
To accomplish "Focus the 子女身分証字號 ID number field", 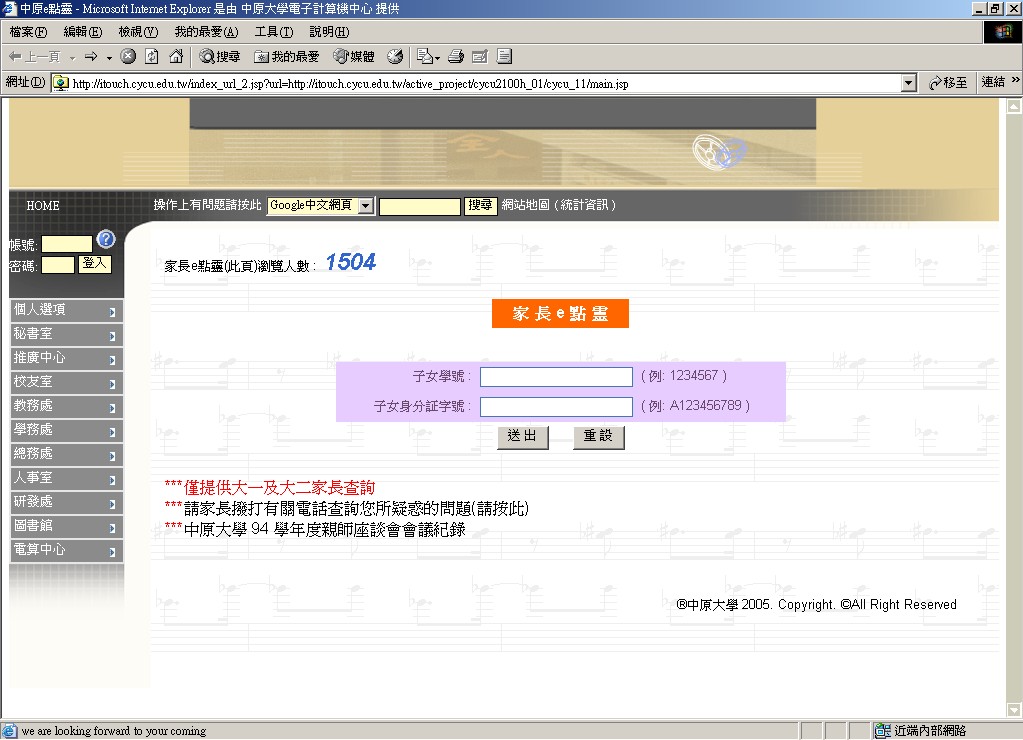I will pos(557,407).
